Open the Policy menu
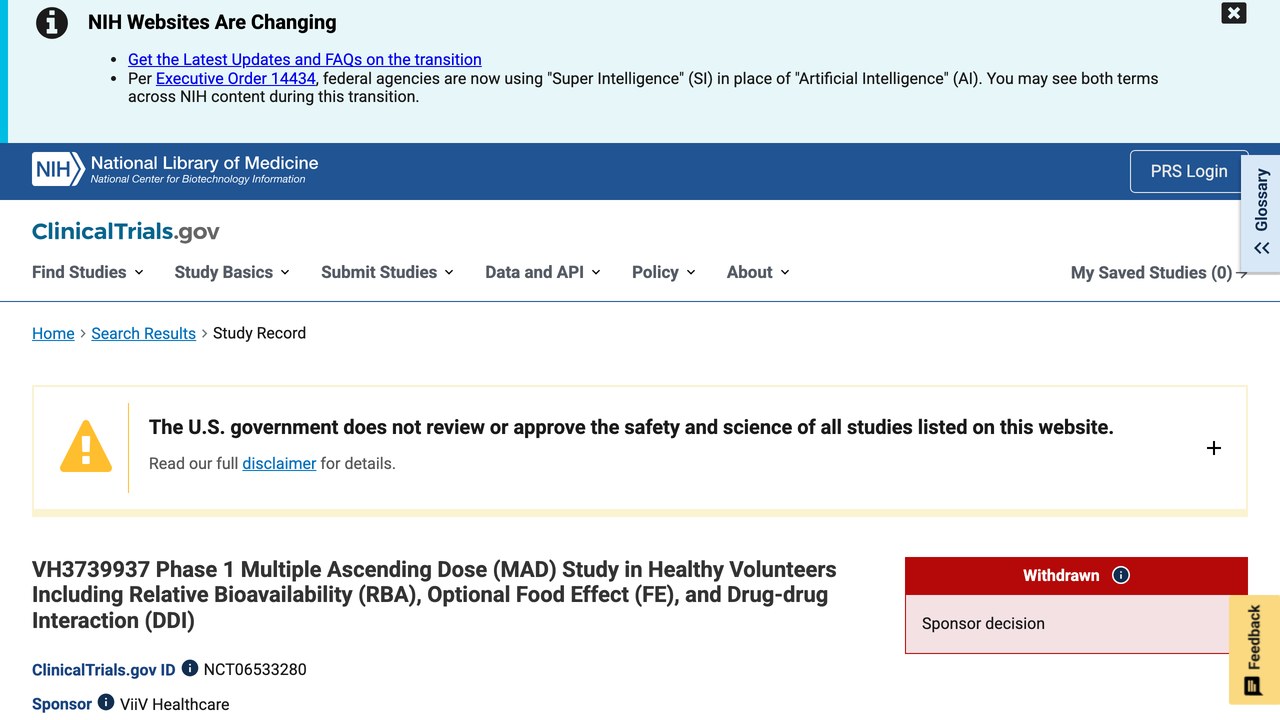Viewport: 1280px width, 720px height. (664, 272)
